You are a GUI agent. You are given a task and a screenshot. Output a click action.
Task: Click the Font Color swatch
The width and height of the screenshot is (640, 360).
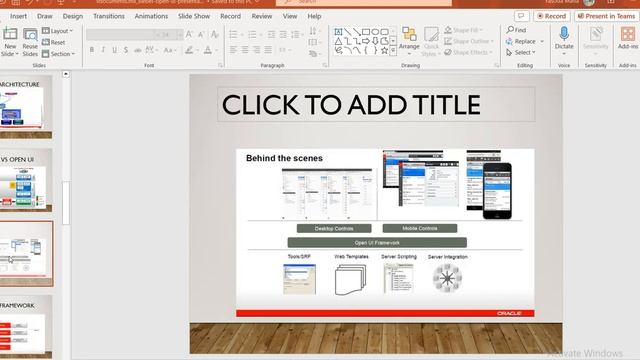(208, 50)
